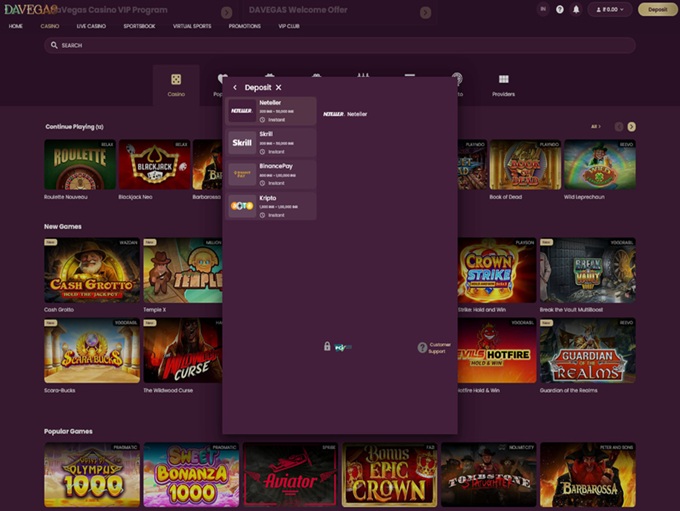Select the Neteller payment method
The height and width of the screenshot is (511, 680).
272,111
